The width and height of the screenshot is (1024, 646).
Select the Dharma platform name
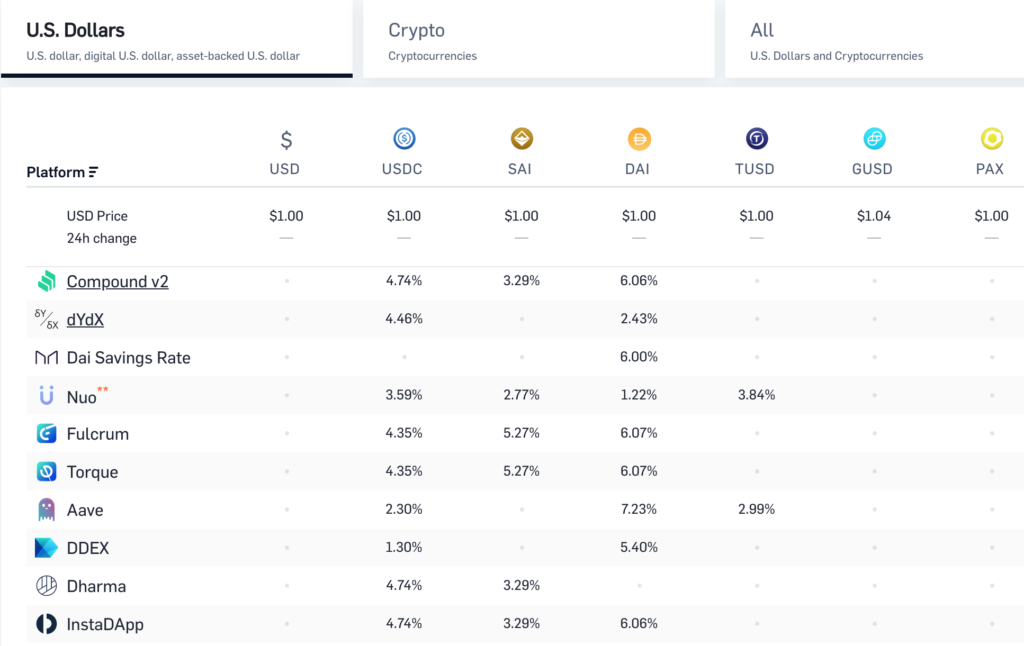tap(97, 586)
